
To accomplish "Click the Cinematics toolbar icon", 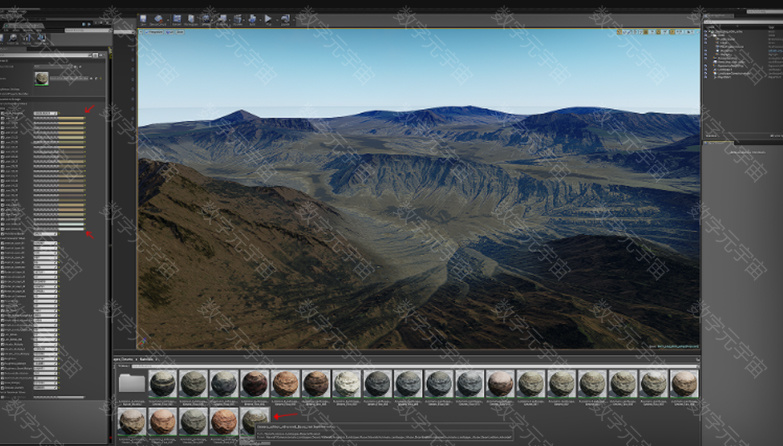I will 238,19.
